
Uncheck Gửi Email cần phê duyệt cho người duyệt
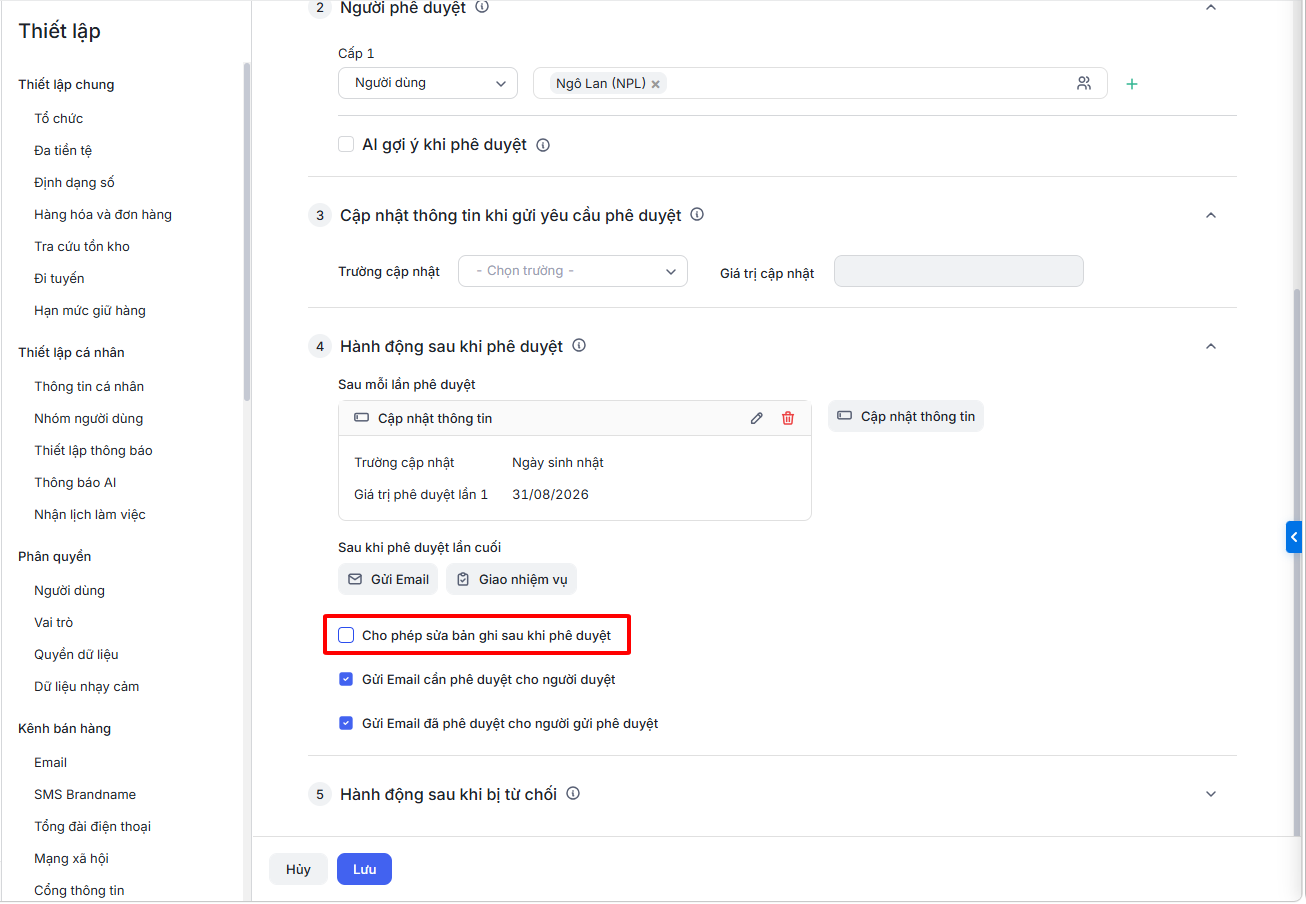pyautogui.click(x=346, y=679)
